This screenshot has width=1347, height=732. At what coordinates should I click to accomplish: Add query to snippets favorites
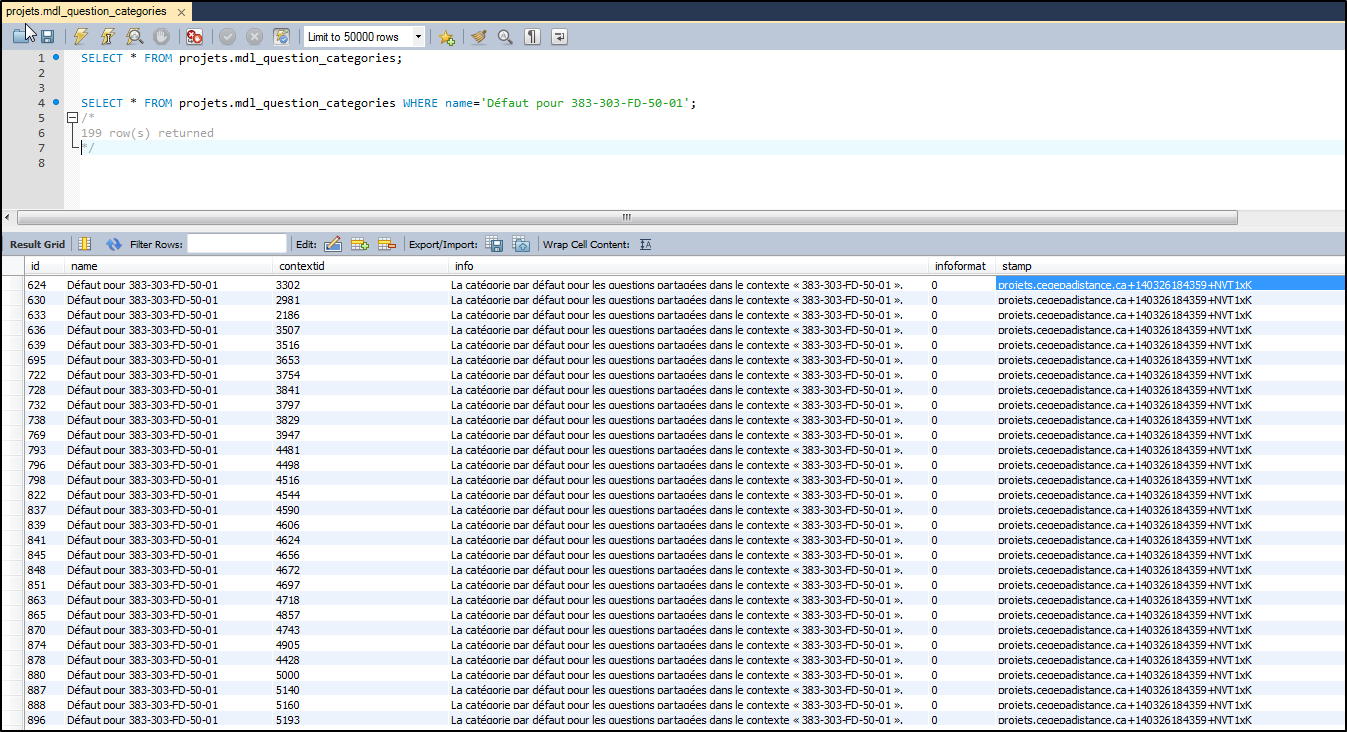click(x=447, y=37)
